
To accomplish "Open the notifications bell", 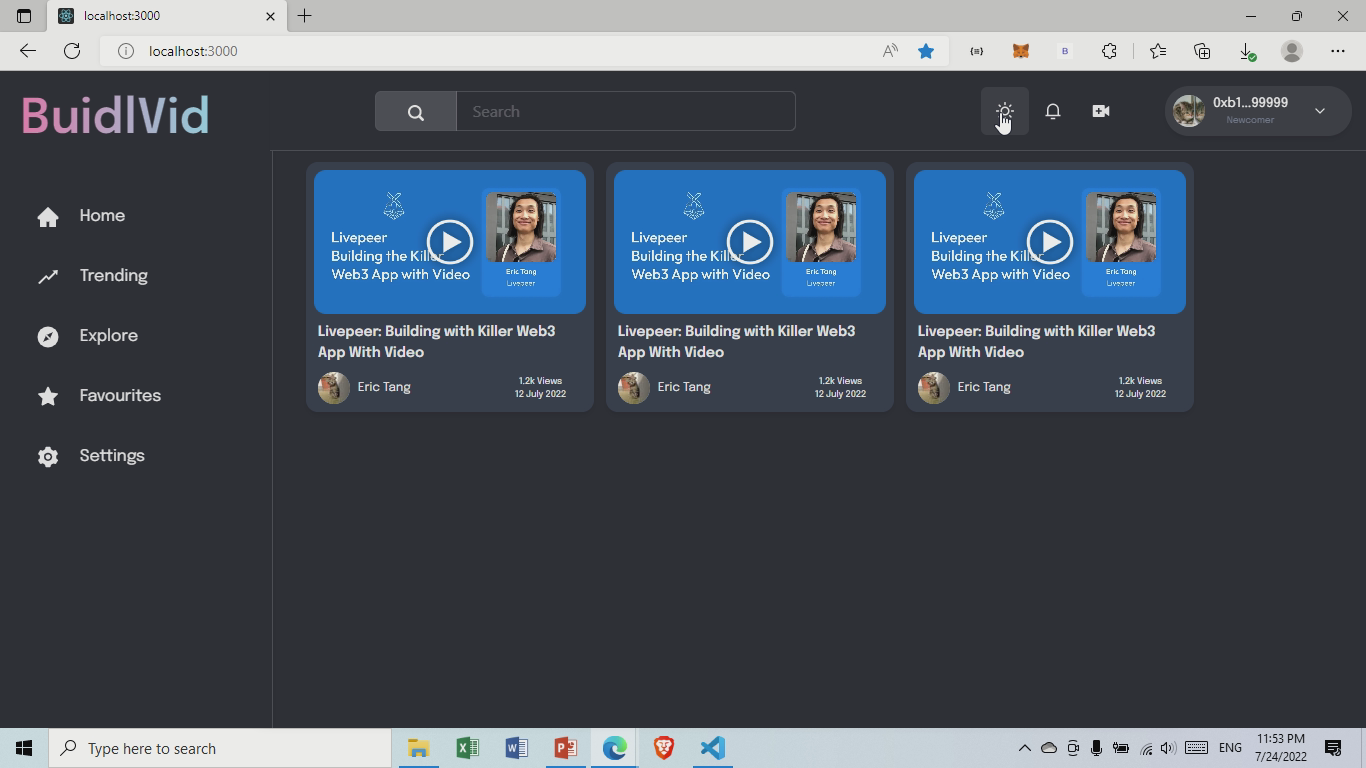I will click(1053, 111).
